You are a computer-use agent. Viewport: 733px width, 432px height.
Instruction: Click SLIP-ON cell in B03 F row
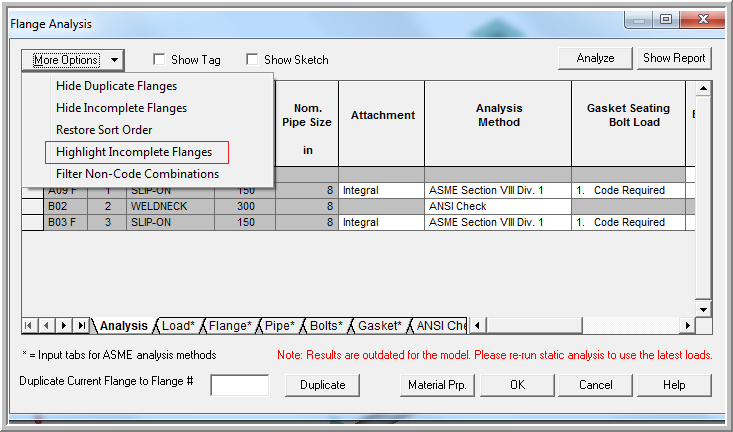(170, 222)
